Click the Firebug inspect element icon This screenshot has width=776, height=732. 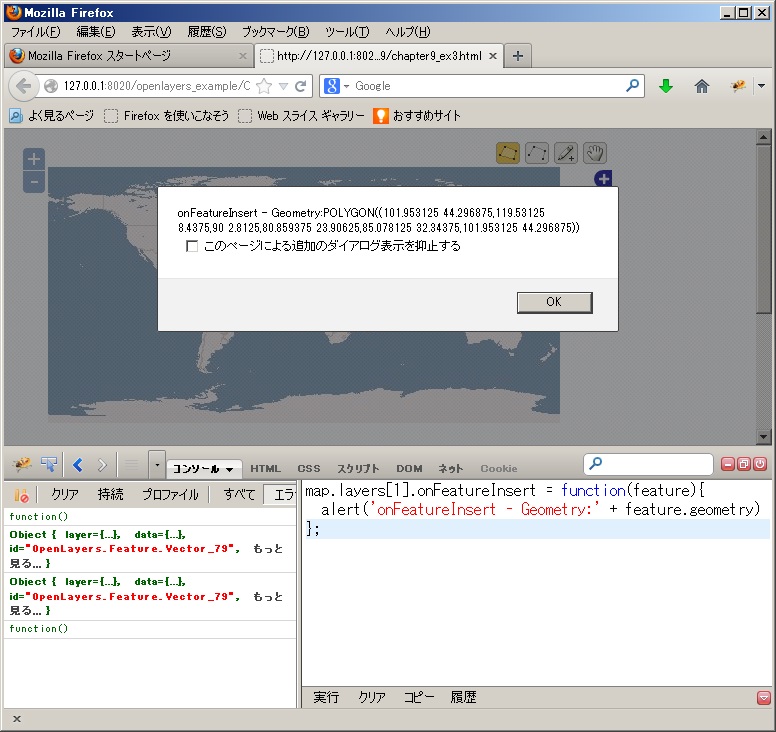tap(48, 465)
